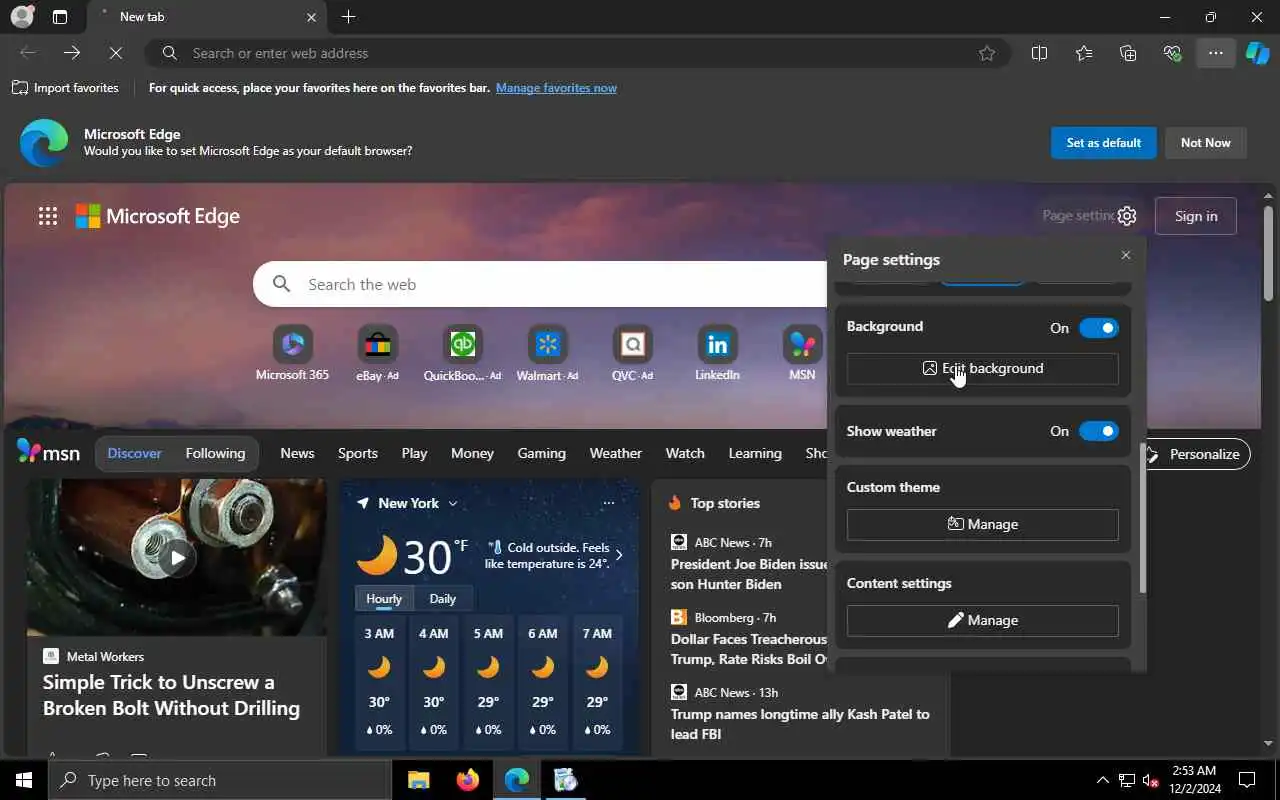1280x800 pixels.
Task: Select the Hourly forecast tab
Action: pos(384,599)
